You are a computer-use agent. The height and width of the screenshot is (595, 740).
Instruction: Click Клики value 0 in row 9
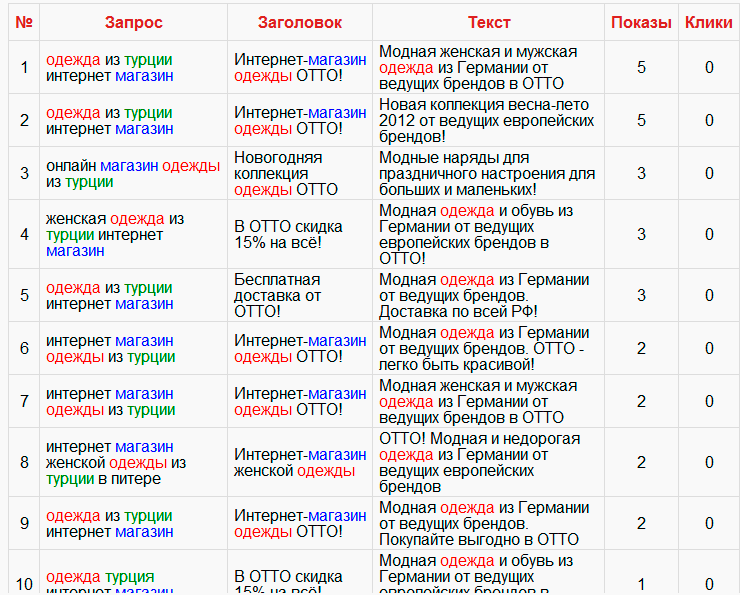click(709, 523)
